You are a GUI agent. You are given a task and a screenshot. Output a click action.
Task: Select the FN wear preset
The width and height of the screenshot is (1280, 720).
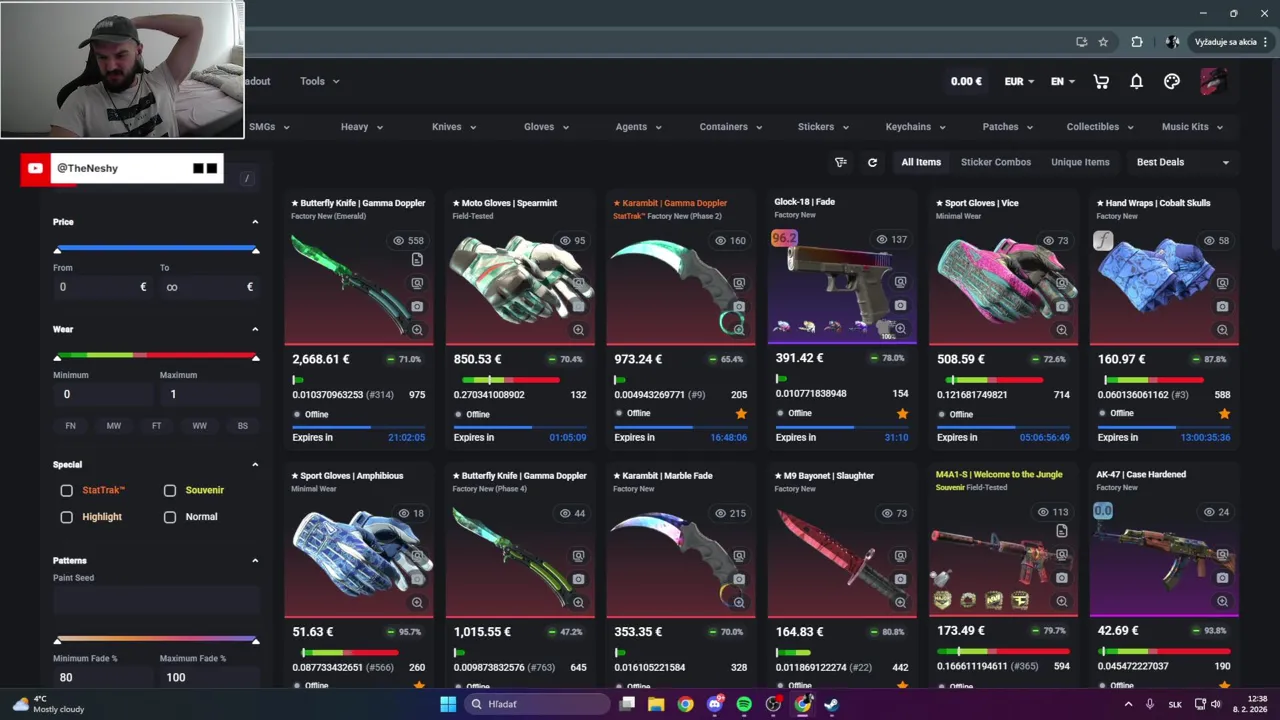point(70,426)
